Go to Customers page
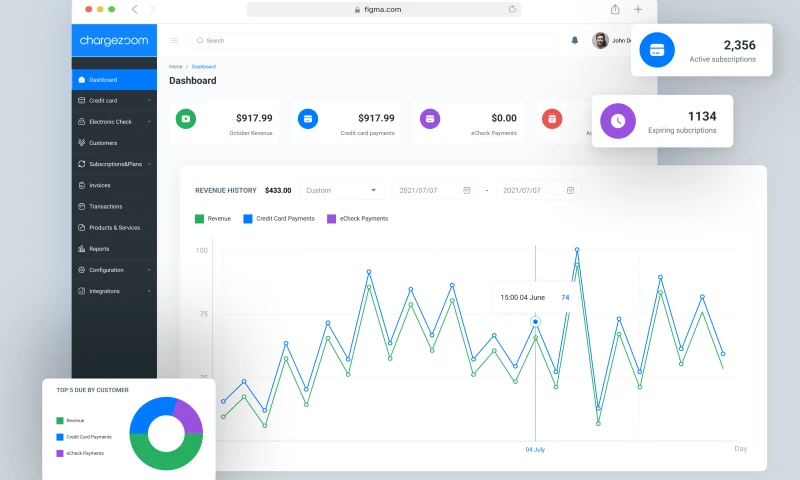The height and width of the screenshot is (480, 800). tap(114, 143)
